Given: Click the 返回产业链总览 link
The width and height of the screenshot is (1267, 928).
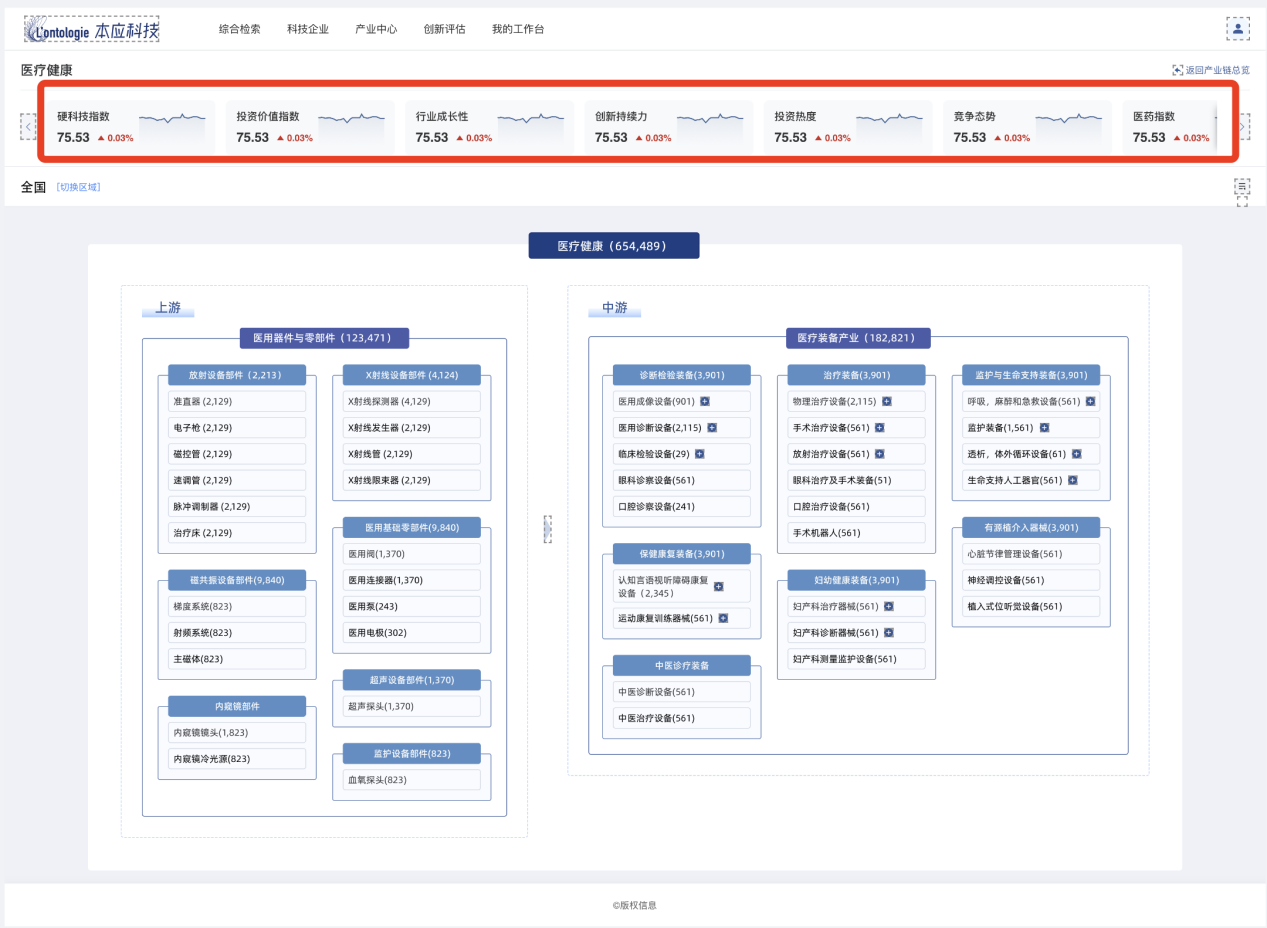Looking at the screenshot, I should 1210,70.
